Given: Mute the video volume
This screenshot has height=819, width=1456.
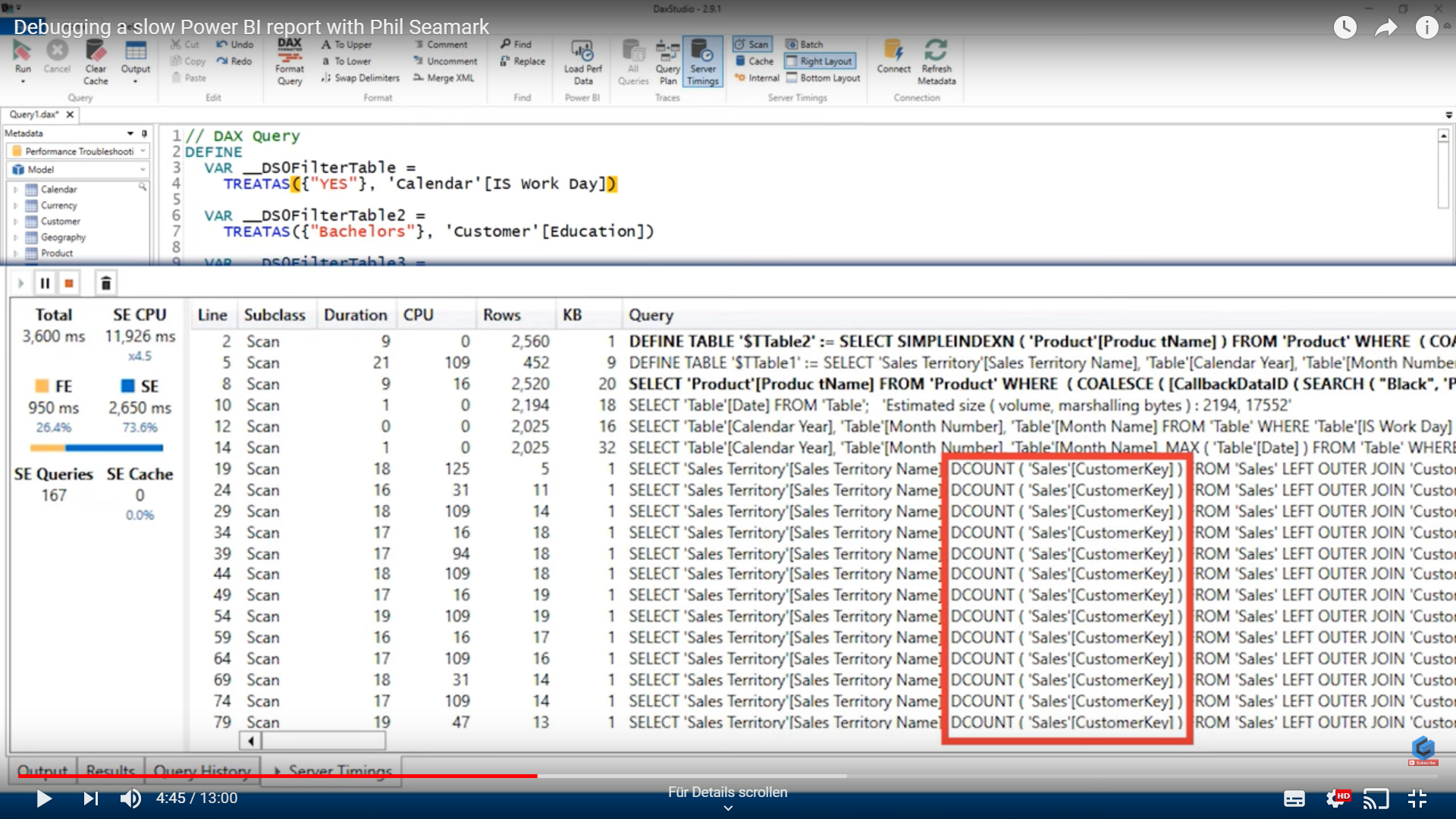Looking at the screenshot, I should 130,799.
